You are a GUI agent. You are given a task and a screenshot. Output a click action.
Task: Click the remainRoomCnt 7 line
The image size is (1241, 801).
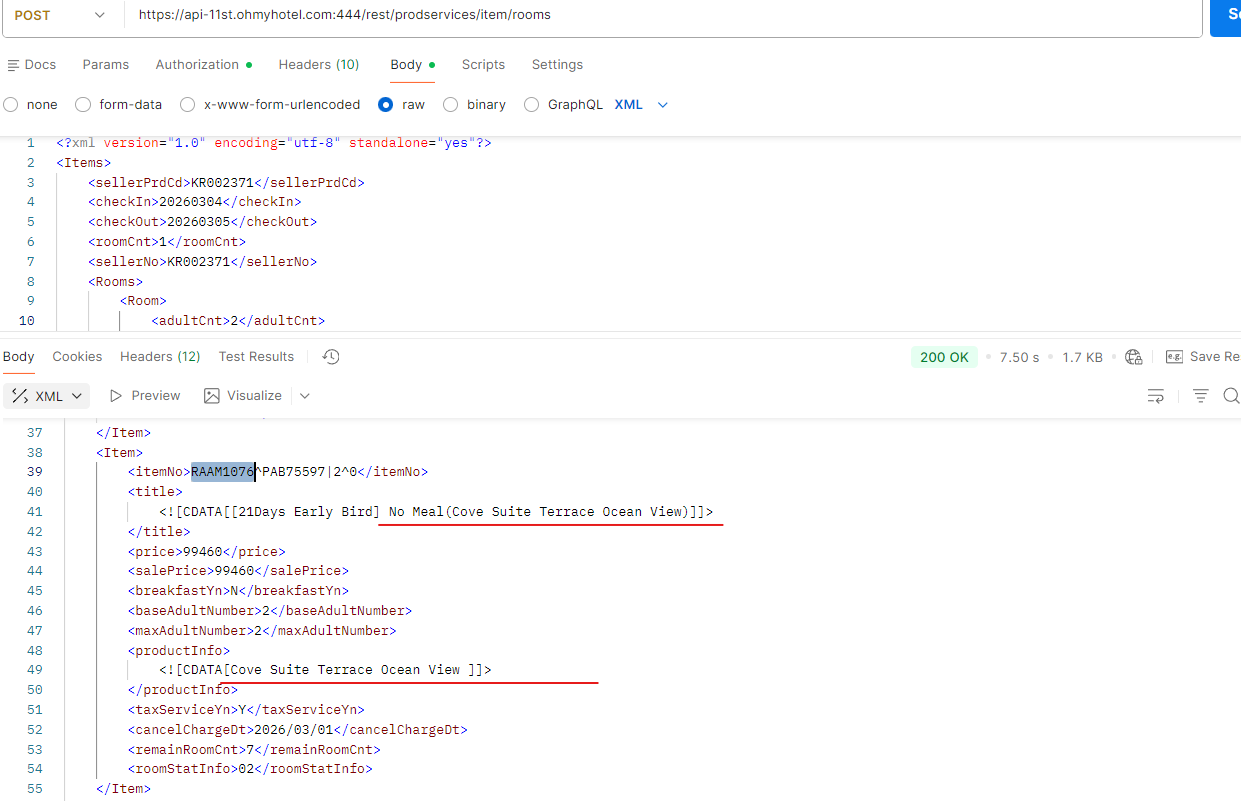coord(254,750)
